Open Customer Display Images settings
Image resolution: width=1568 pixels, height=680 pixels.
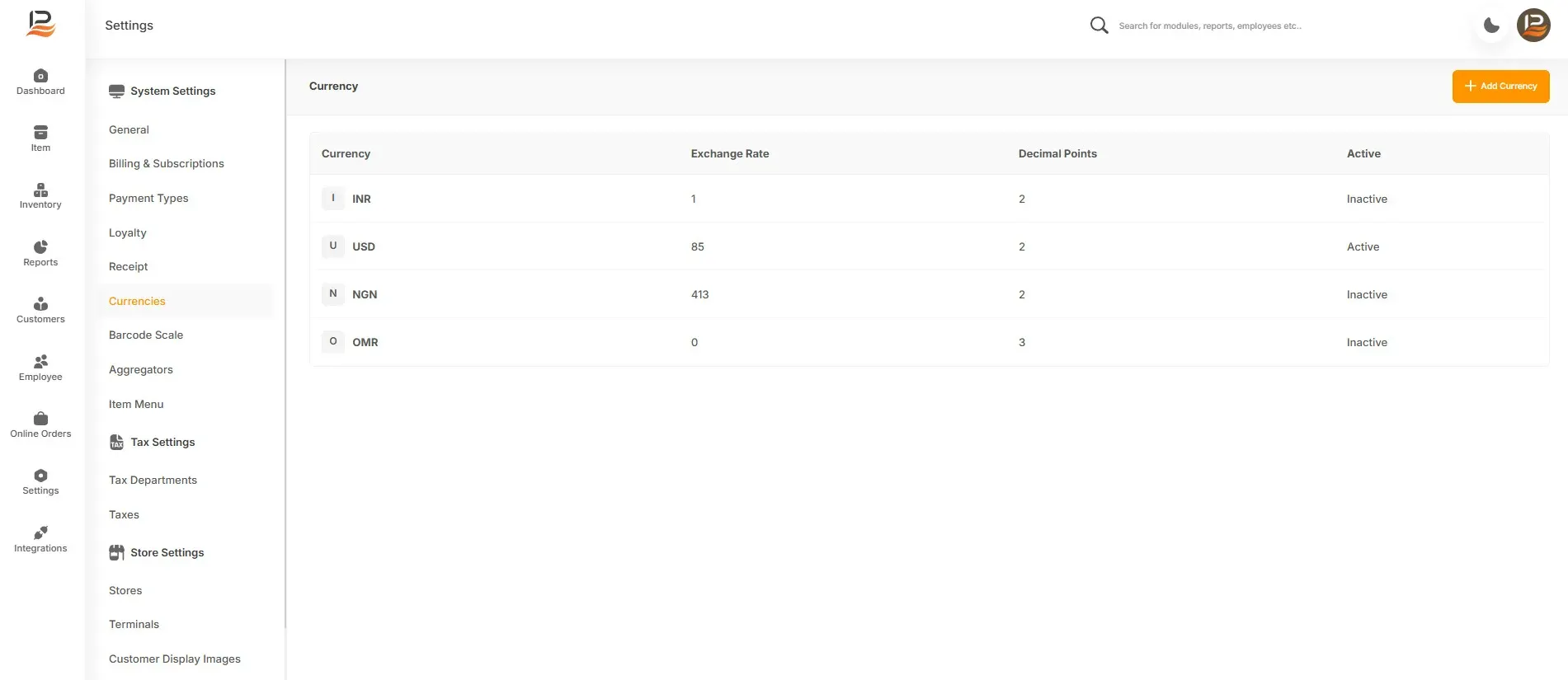[175, 659]
